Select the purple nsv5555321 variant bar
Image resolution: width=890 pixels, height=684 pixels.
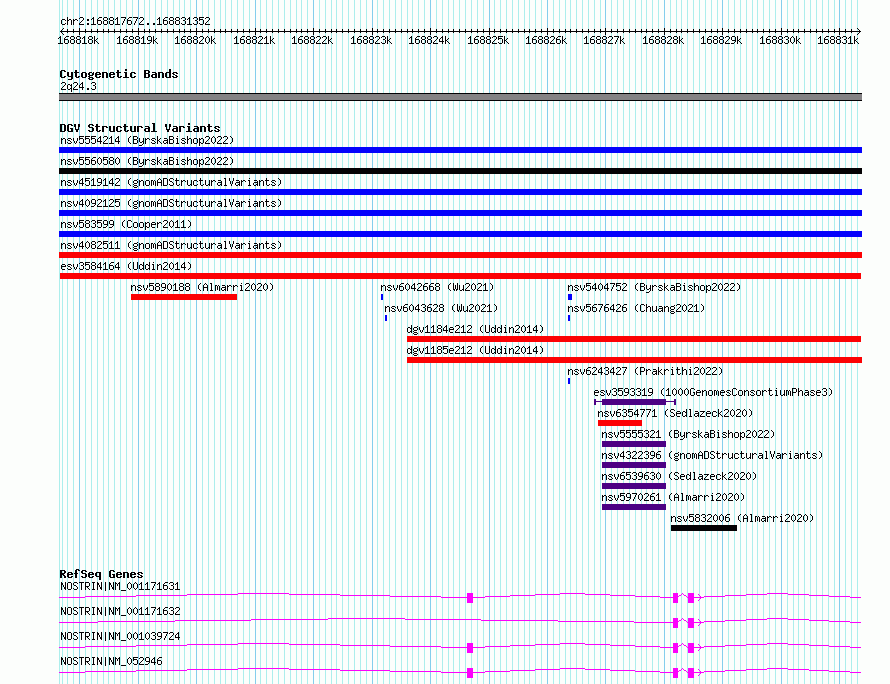coord(634,444)
